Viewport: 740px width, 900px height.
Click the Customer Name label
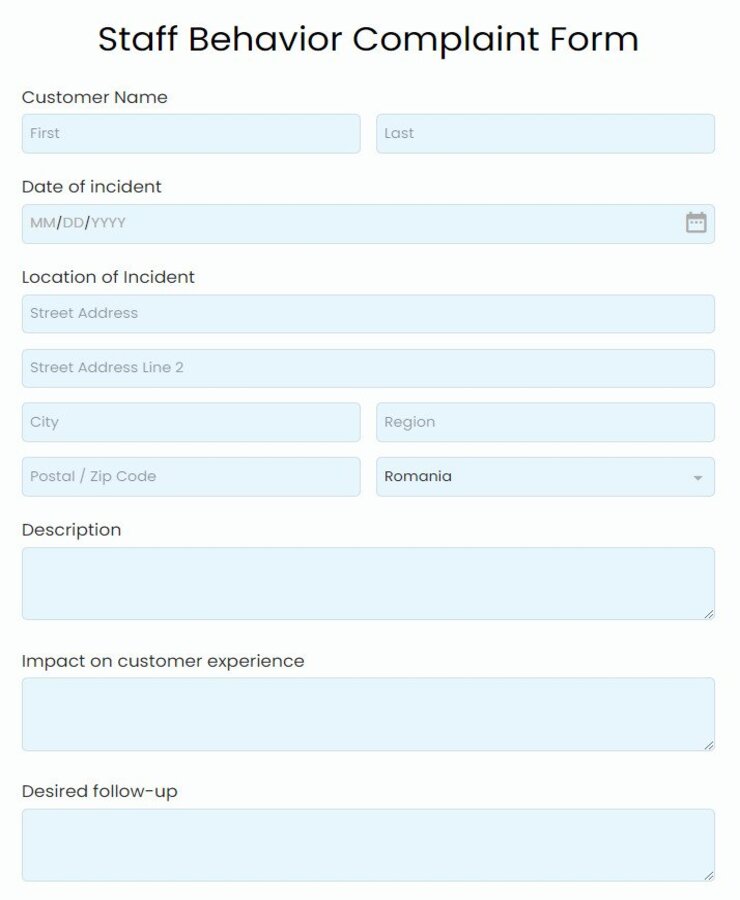[94, 97]
